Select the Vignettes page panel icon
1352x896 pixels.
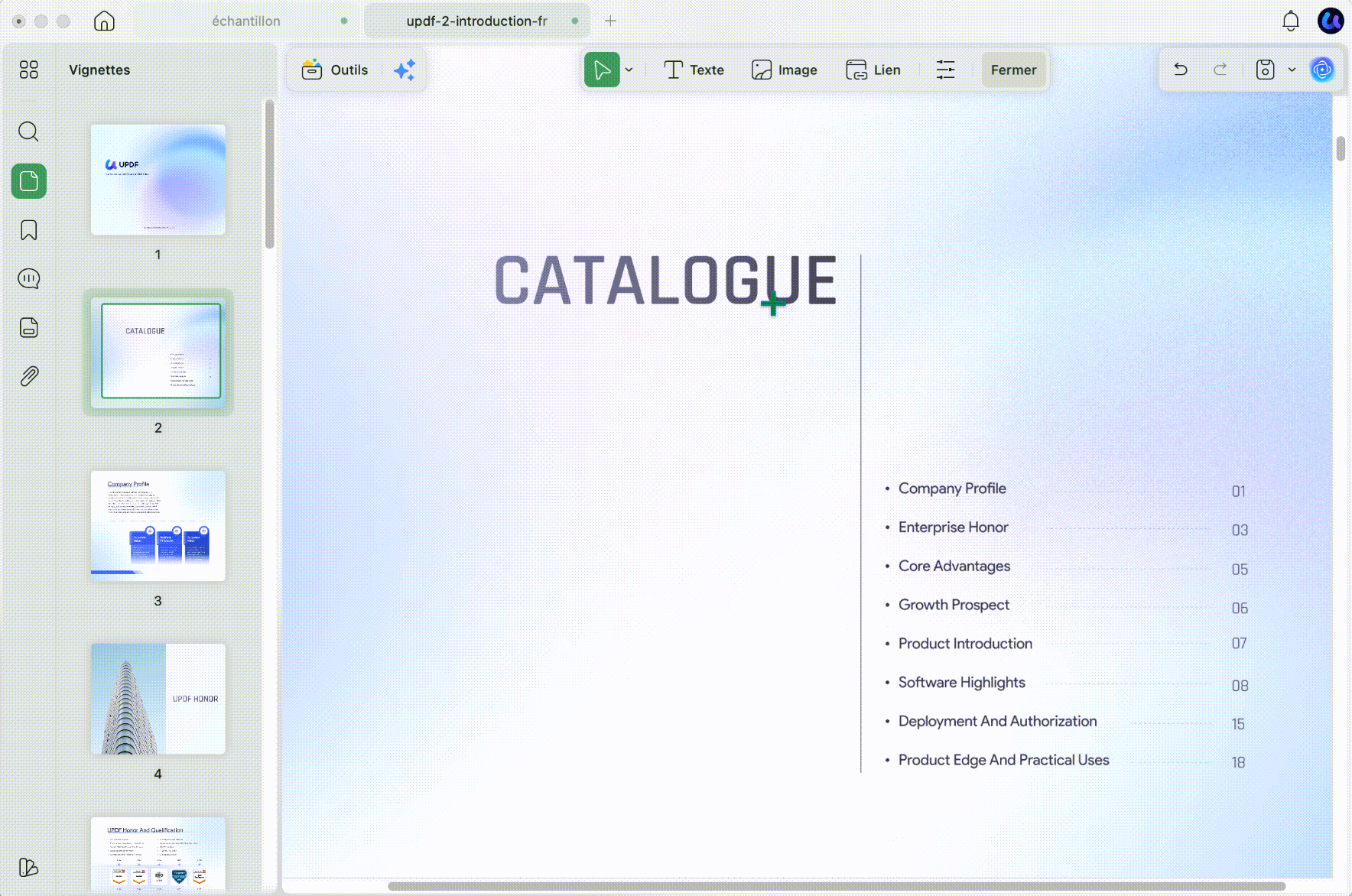[x=29, y=181]
